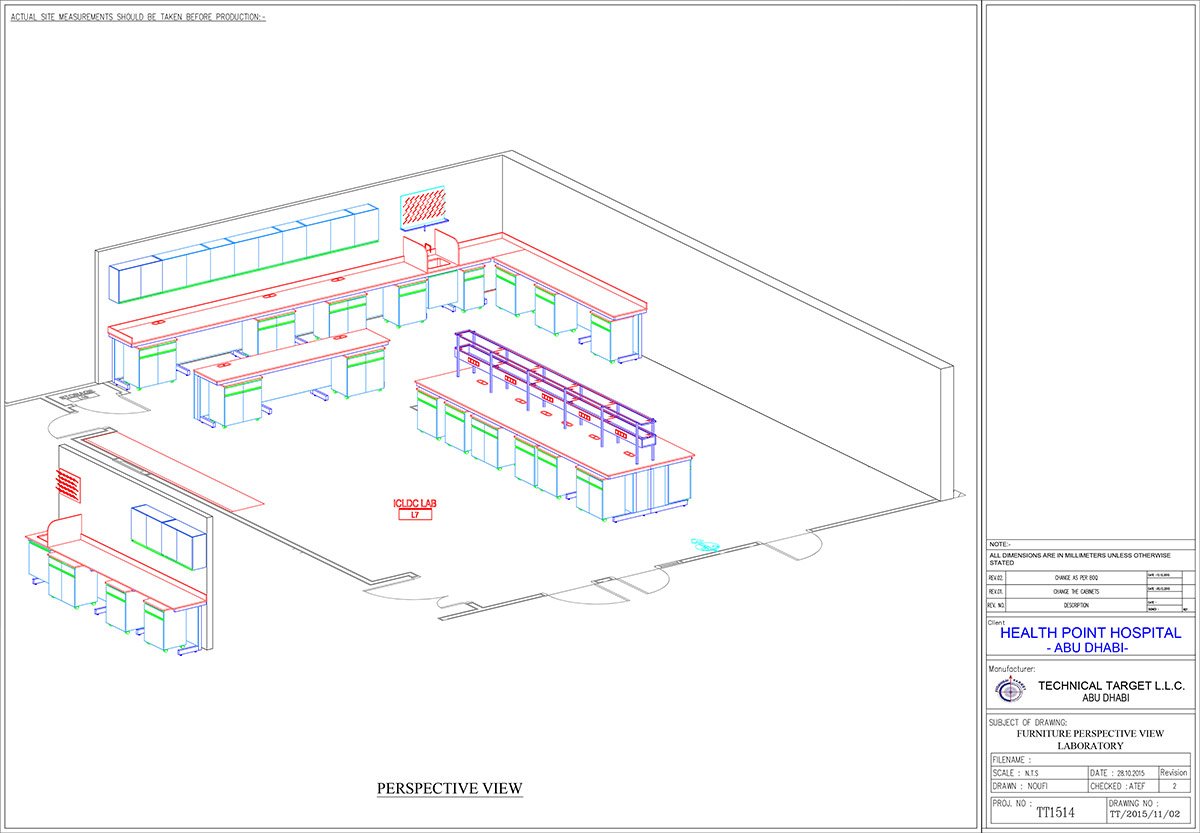The image size is (1200, 833).
Task: Click the Technical Target company logo
Action: click(x=1010, y=690)
